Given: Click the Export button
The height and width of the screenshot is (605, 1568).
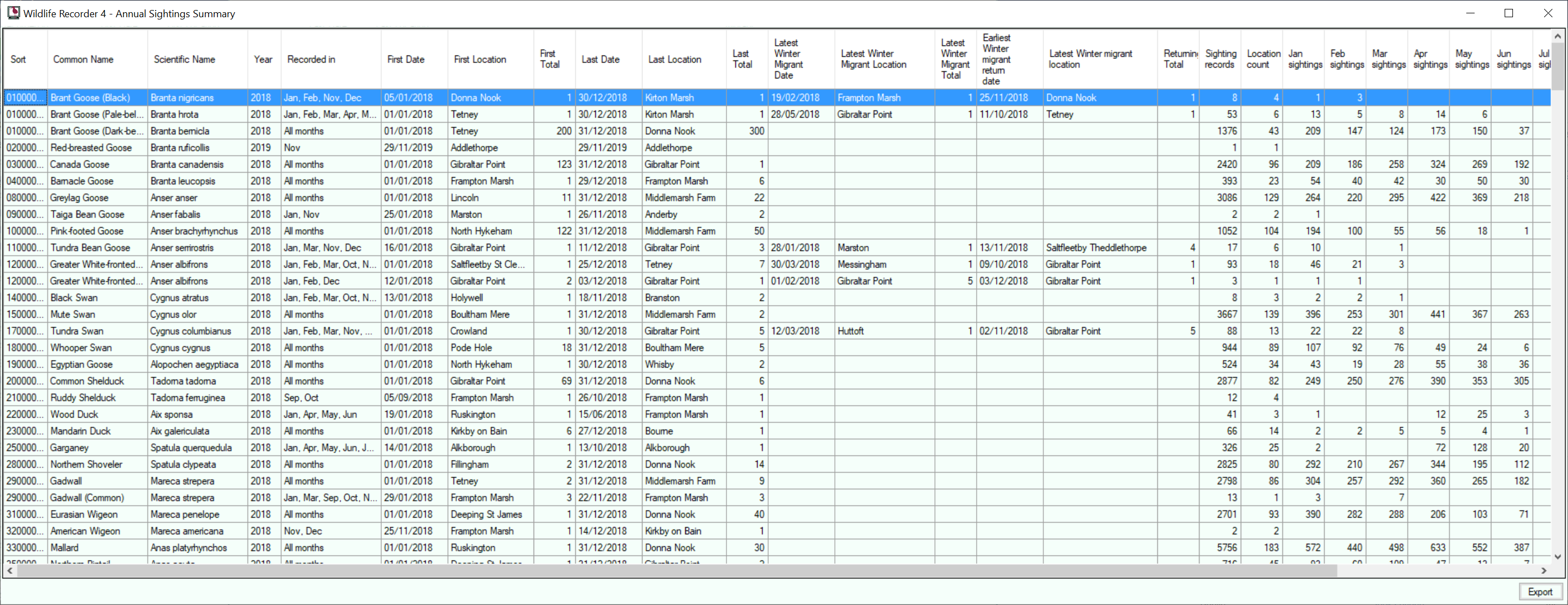Looking at the screenshot, I should [1540, 592].
